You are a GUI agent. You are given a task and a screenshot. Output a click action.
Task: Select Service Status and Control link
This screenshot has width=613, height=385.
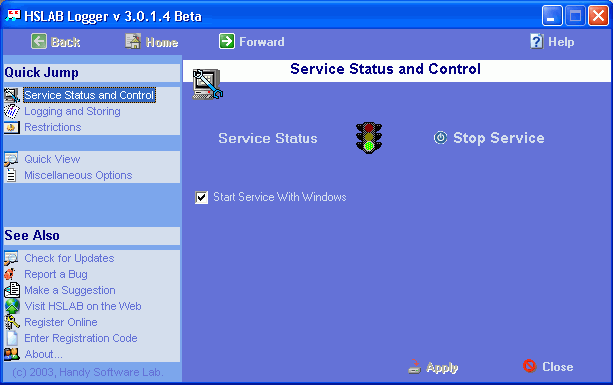pyautogui.click(x=90, y=95)
